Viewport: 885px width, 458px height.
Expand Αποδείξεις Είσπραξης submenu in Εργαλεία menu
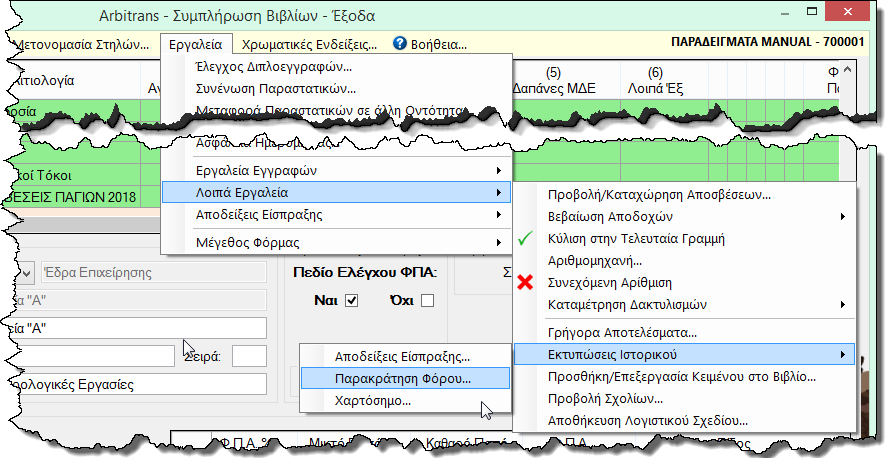click(x=336, y=215)
